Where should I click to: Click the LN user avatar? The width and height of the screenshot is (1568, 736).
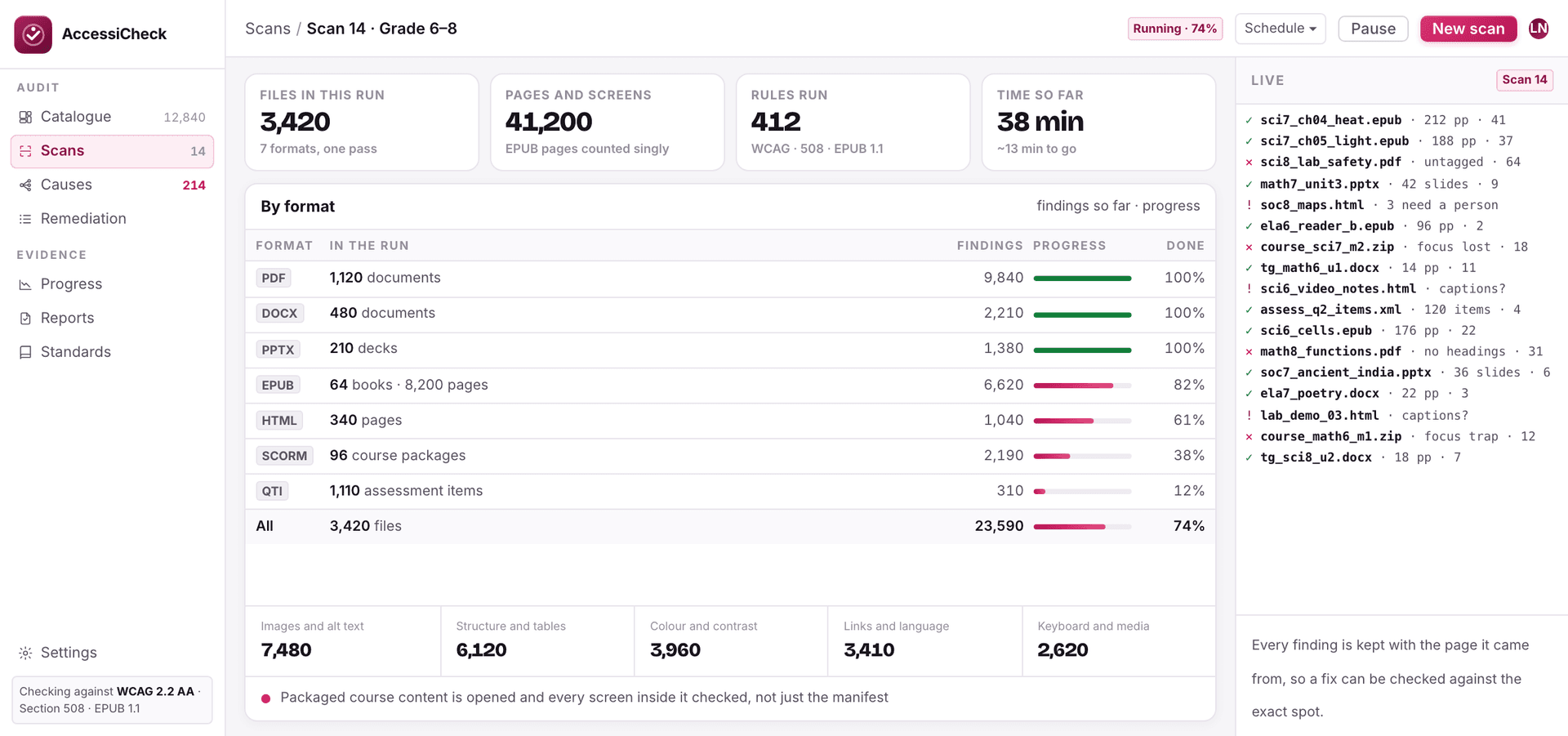point(1539,29)
